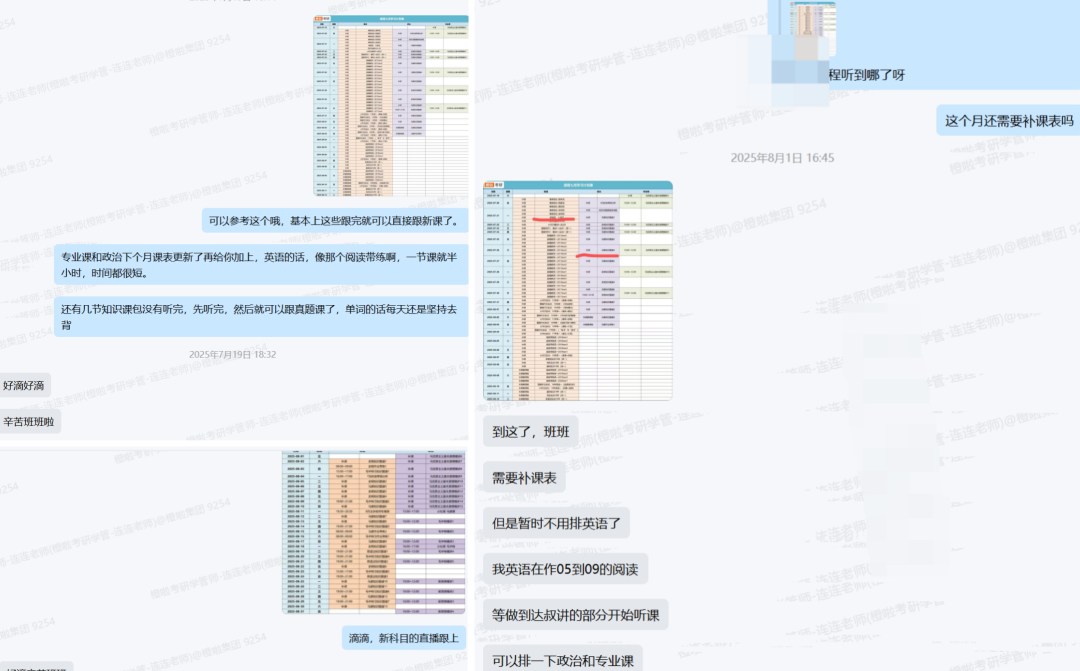Click message "滴滴，新科目的直播跟上"
The image size is (1080, 671).
404,638
